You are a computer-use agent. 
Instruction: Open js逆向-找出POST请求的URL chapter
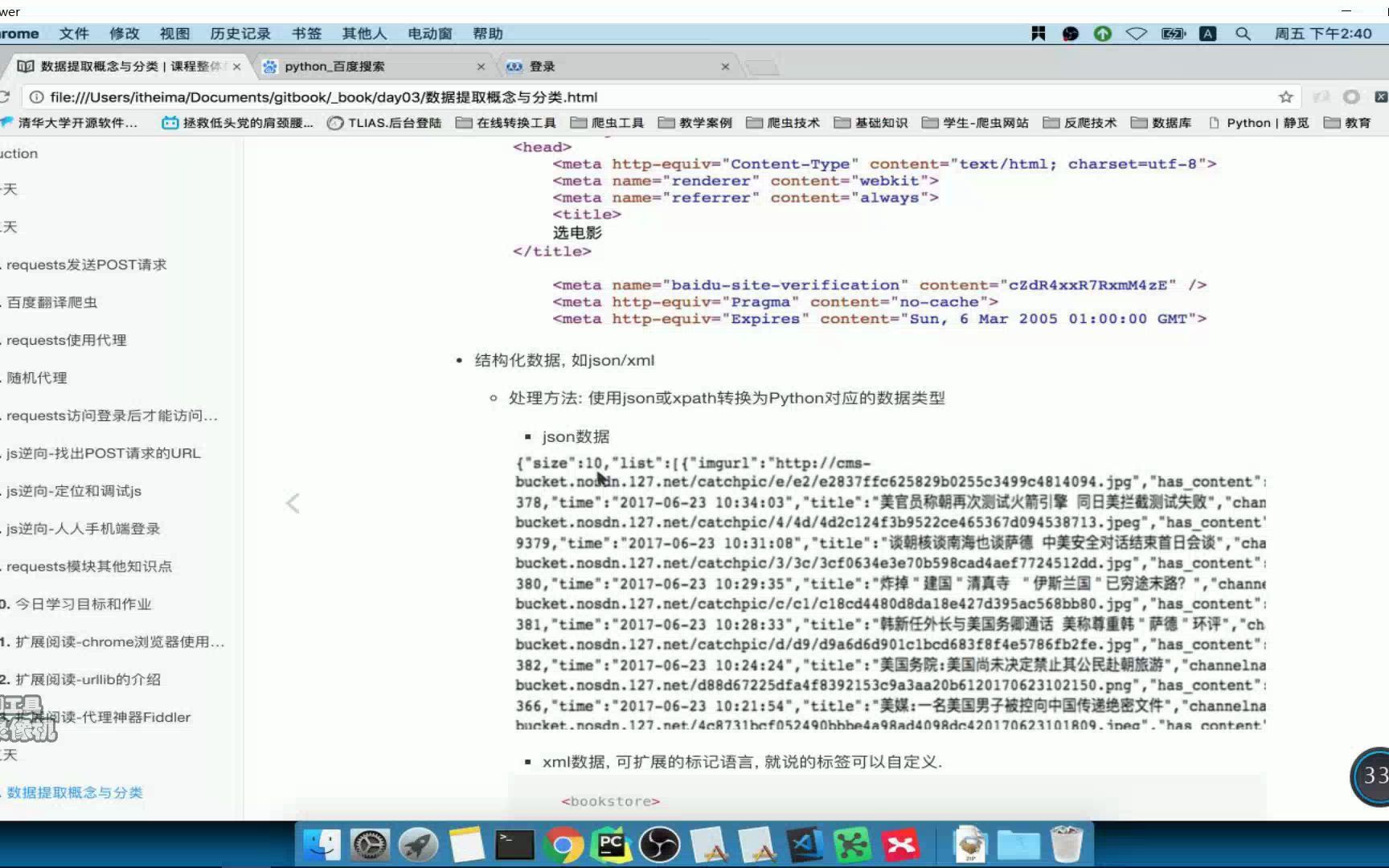103,453
